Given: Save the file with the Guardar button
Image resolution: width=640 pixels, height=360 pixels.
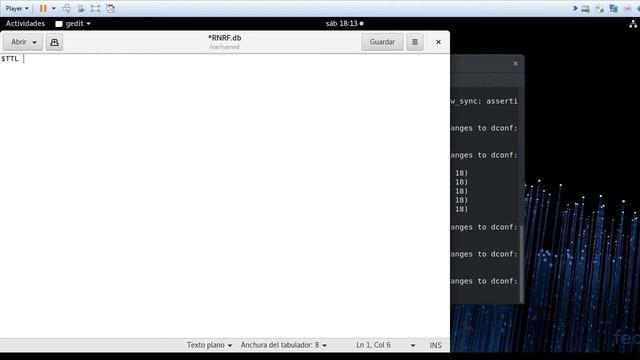Looking at the screenshot, I should [x=382, y=42].
